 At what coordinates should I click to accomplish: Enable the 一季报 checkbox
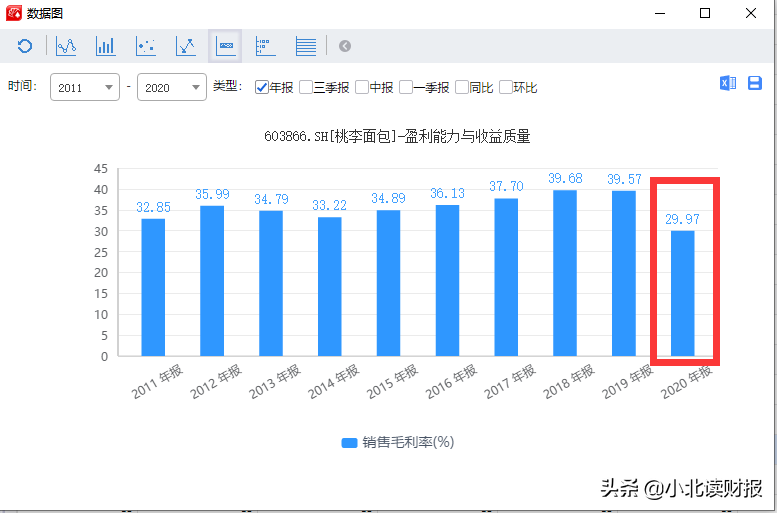click(x=406, y=88)
